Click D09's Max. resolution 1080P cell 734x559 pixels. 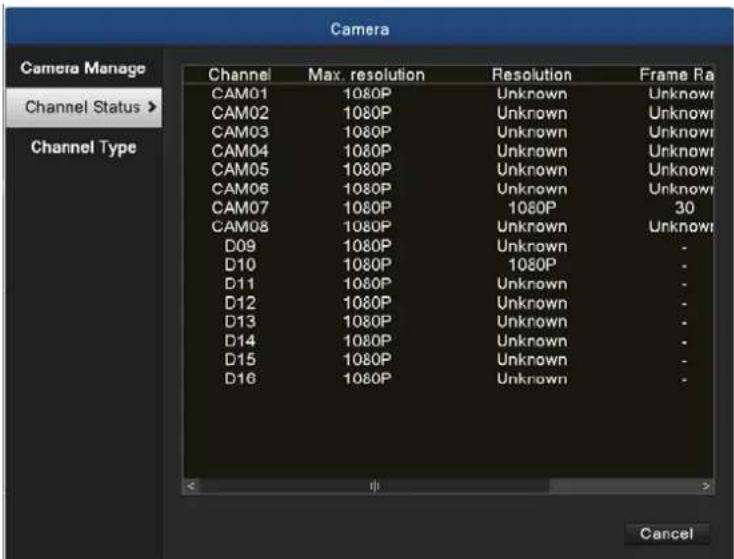coord(367,246)
